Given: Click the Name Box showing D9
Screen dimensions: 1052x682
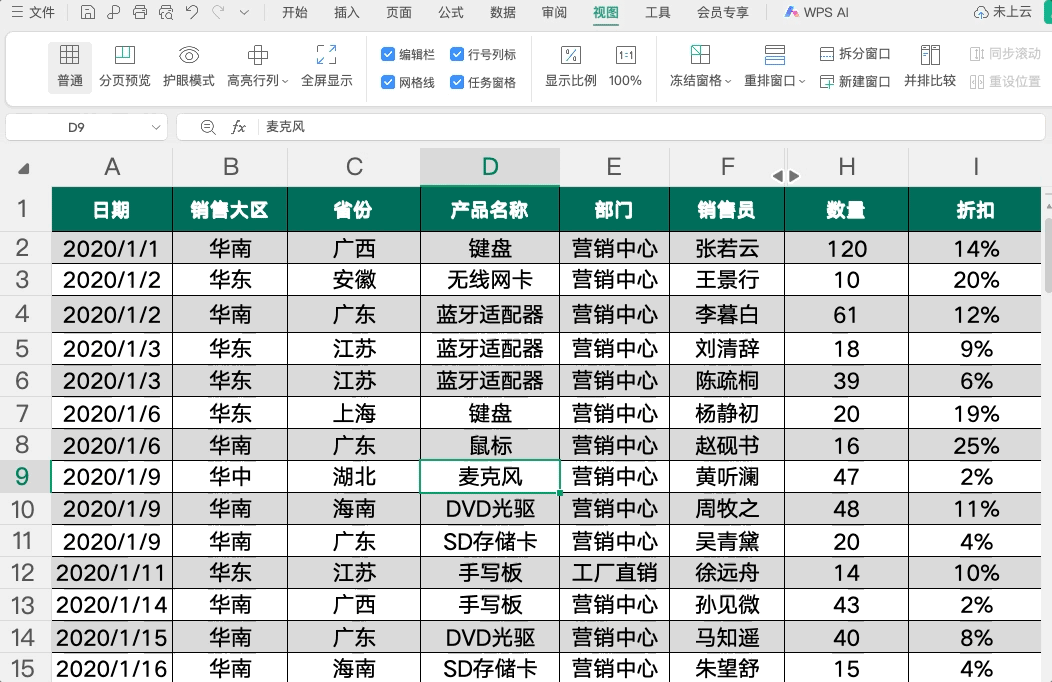Looking at the screenshot, I should tap(76, 127).
